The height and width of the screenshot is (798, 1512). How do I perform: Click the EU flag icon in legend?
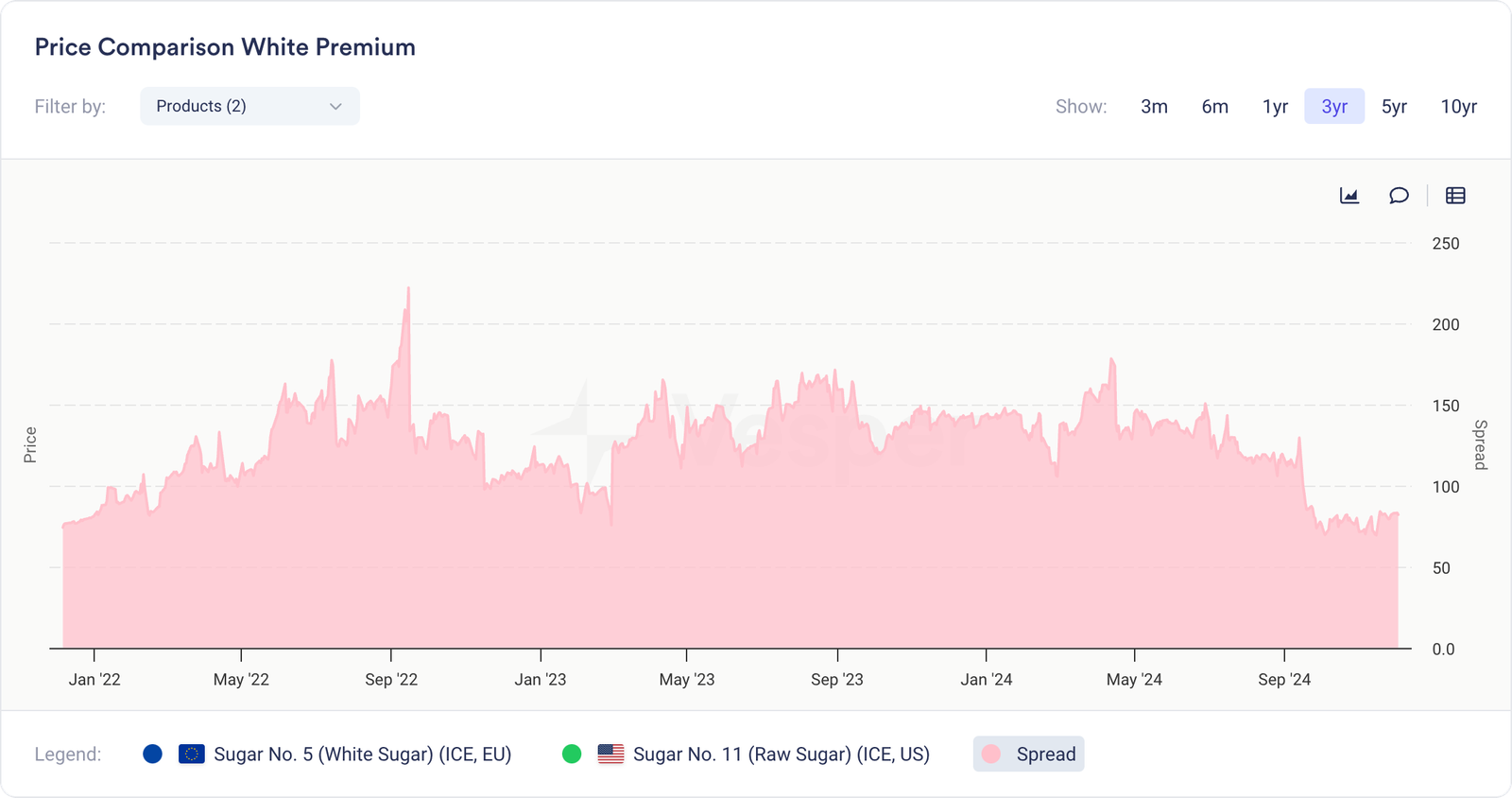tap(192, 754)
